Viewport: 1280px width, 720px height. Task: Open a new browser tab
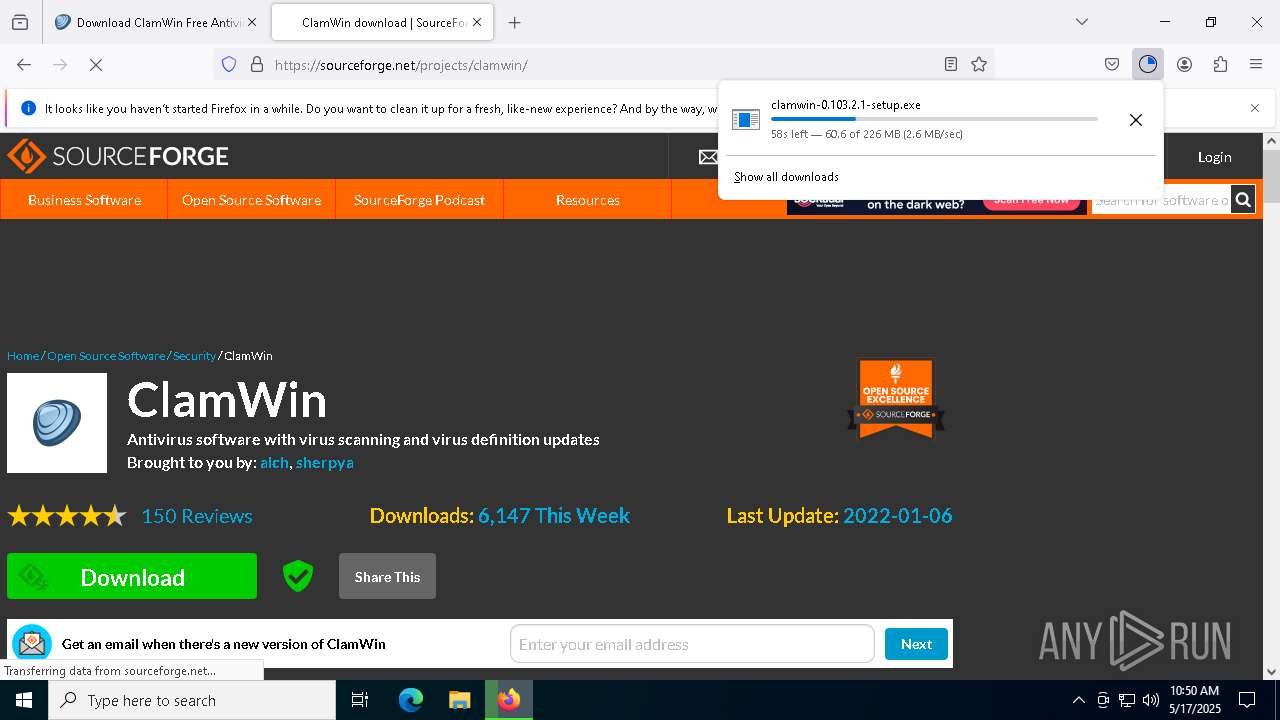pyautogui.click(x=515, y=22)
